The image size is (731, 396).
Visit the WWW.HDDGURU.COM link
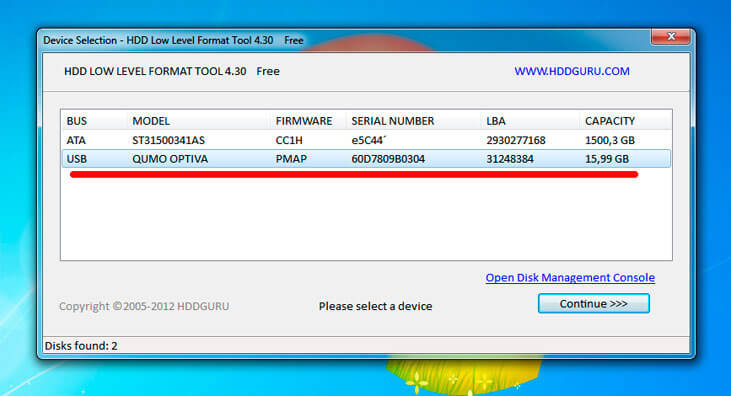coord(572,71)
